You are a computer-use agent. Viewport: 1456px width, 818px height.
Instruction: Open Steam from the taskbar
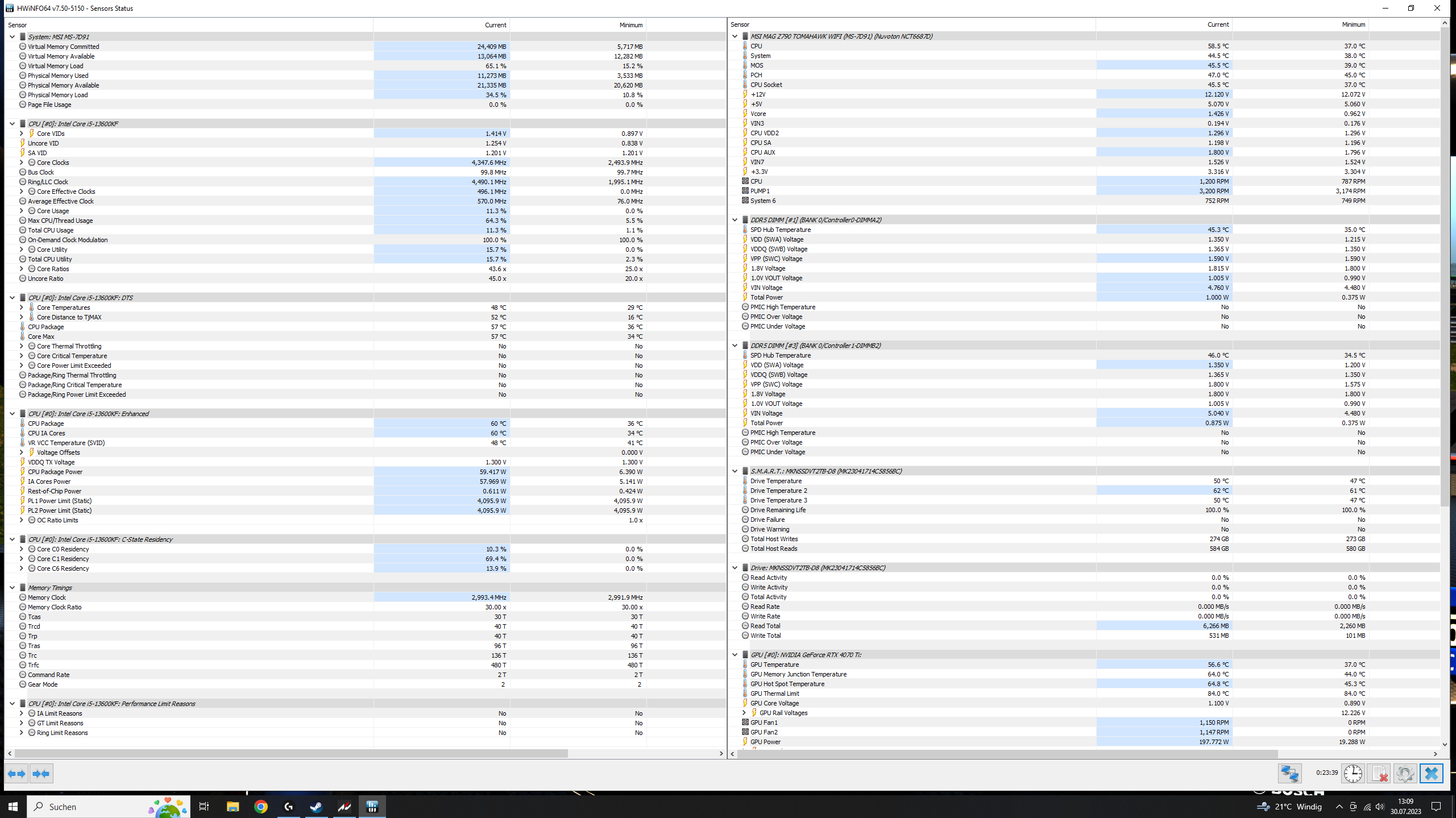tap(317, 807)
